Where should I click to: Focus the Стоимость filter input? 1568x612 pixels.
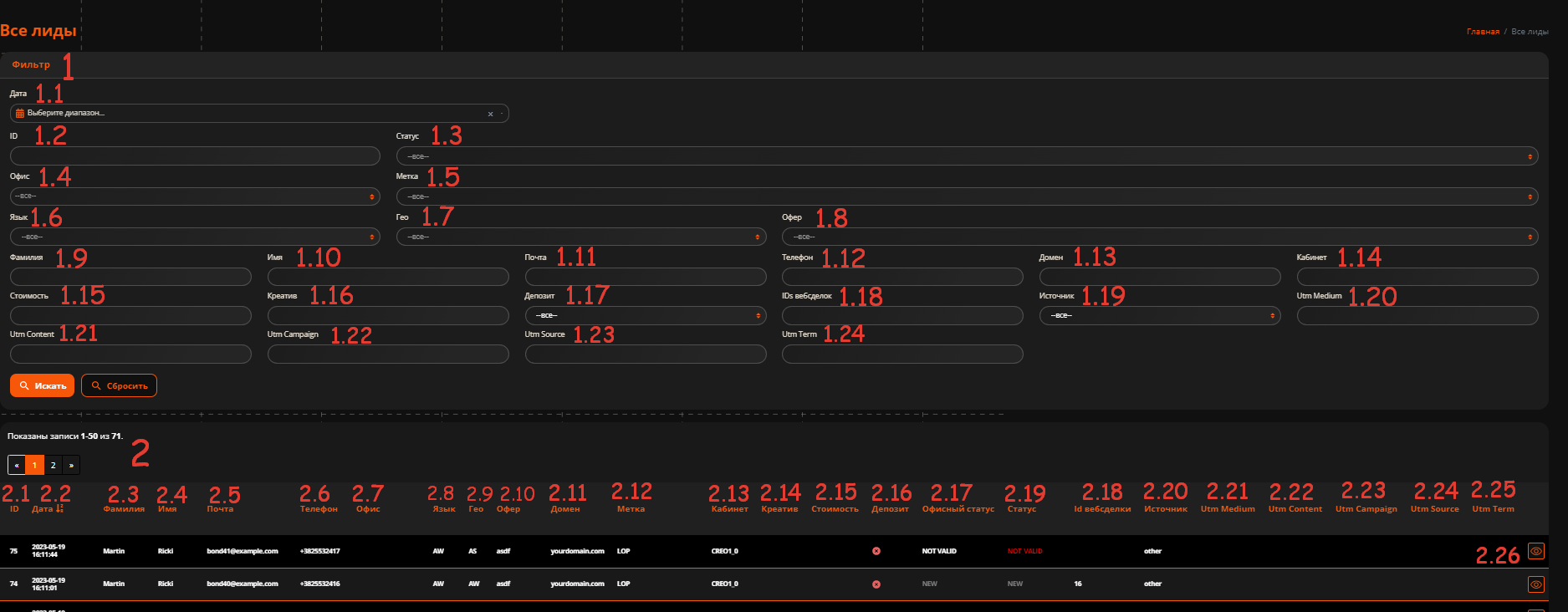point(130,315)
